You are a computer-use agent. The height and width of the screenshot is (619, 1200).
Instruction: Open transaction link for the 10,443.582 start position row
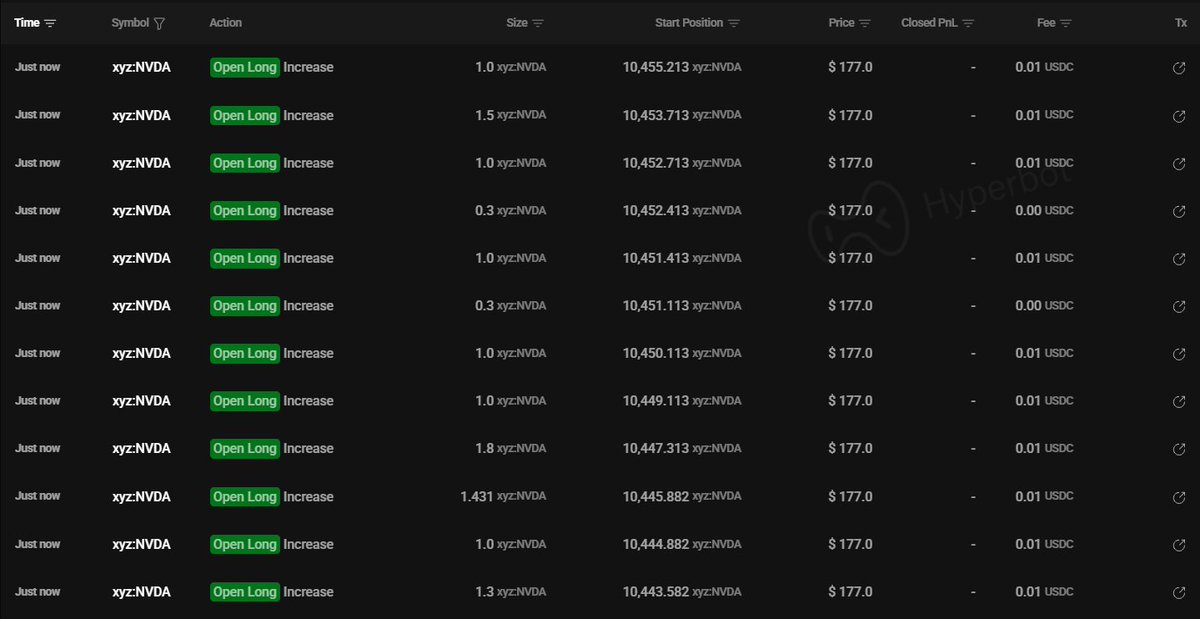(1179, 592)
